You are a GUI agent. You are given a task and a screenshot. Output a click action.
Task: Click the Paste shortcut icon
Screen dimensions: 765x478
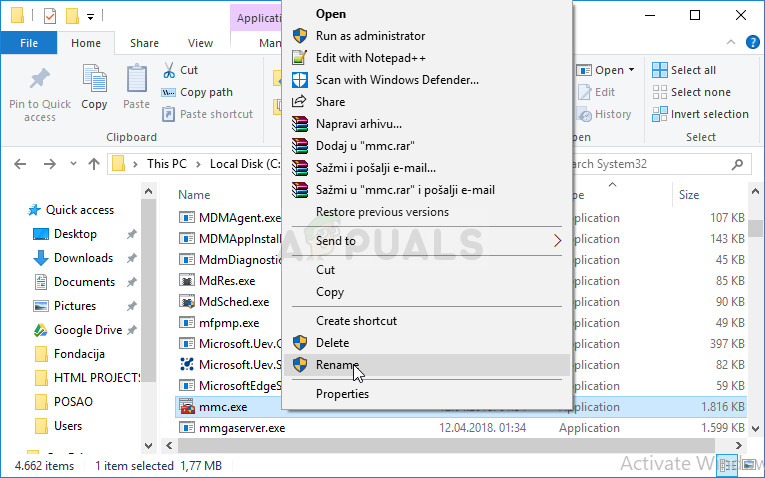pyautogui.click(x=168, y=114)
